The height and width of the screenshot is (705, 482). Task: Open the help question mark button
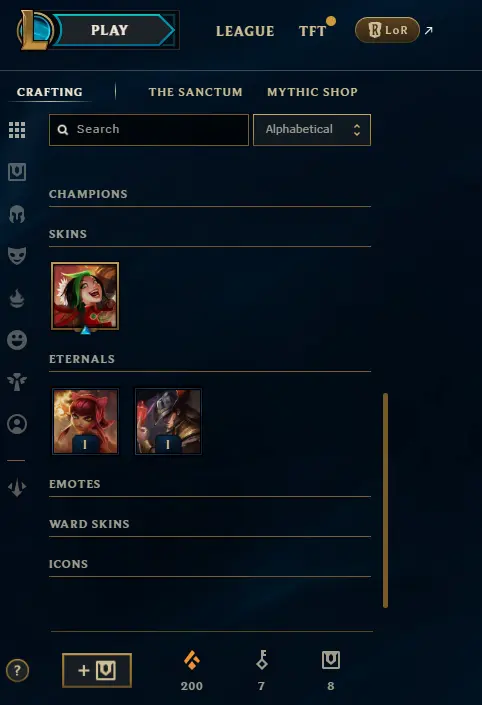[x=18, y=670]
